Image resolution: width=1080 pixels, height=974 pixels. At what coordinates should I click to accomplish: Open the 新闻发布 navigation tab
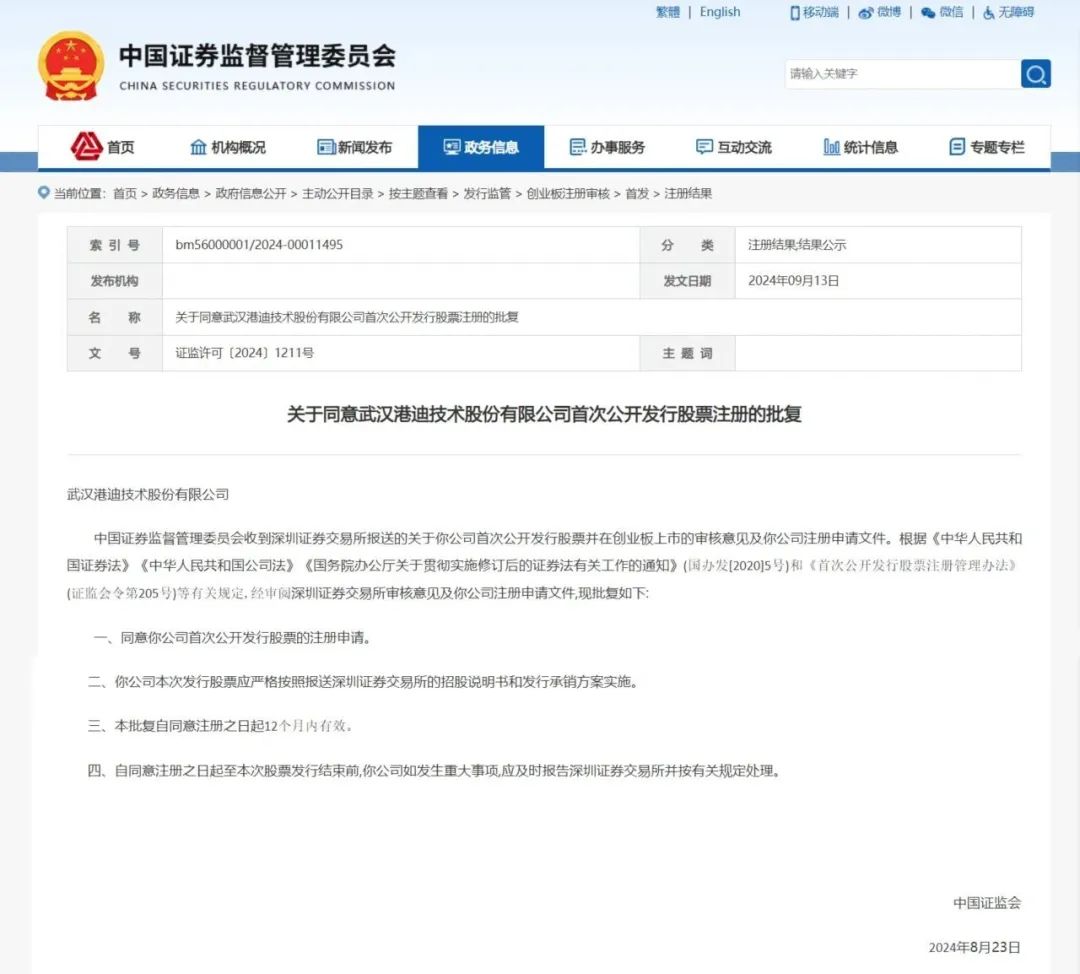pyautogui.click(x=355, y=147)
